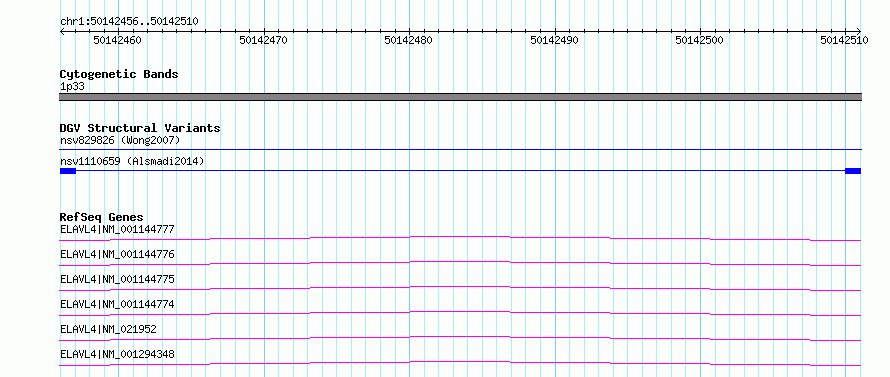Click the gray 1p33 cytogenetic band bar
The height and width of the screenshot is (377, 890).
[460, 97]
